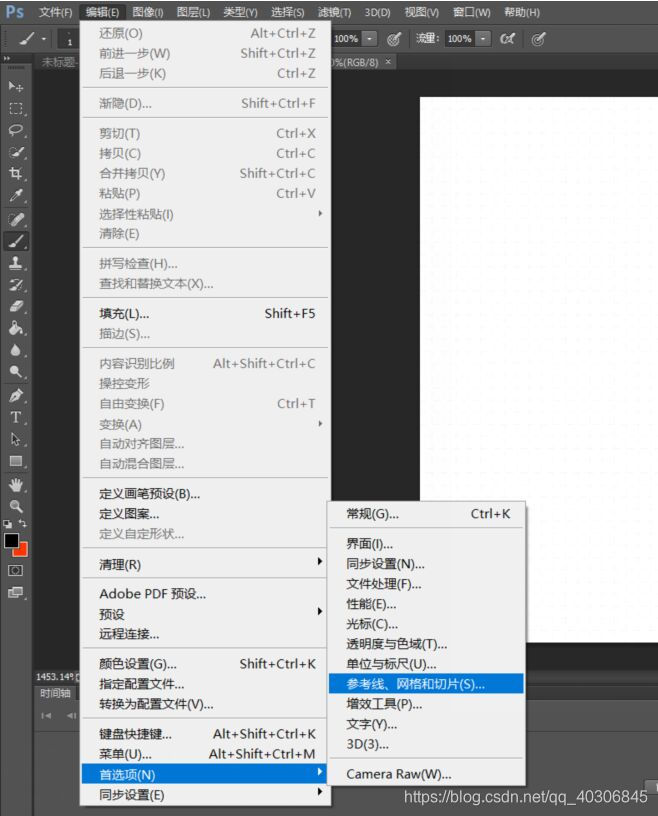Click the opacity 100% input field

(347, 39)
